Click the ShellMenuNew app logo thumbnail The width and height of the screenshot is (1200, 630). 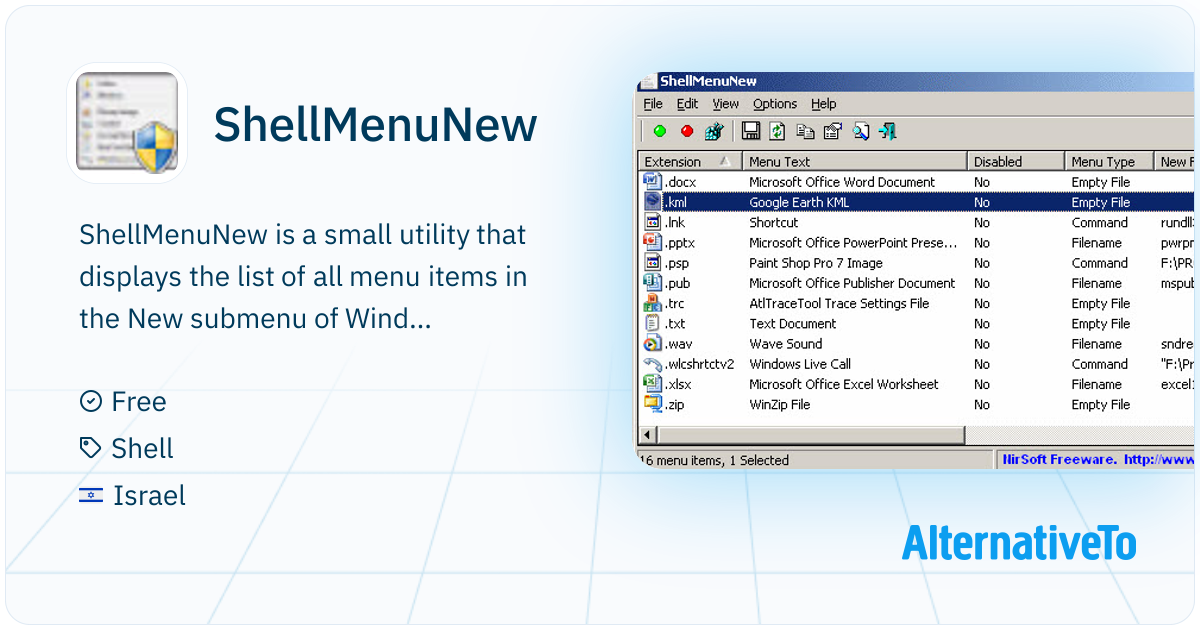pos(127,124)
